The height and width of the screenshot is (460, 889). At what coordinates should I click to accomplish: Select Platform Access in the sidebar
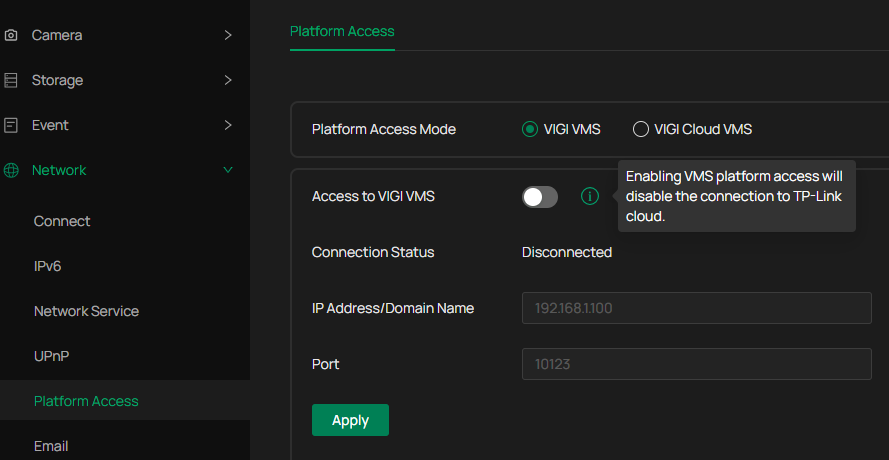pyautogui.click(x=125, y=400)
